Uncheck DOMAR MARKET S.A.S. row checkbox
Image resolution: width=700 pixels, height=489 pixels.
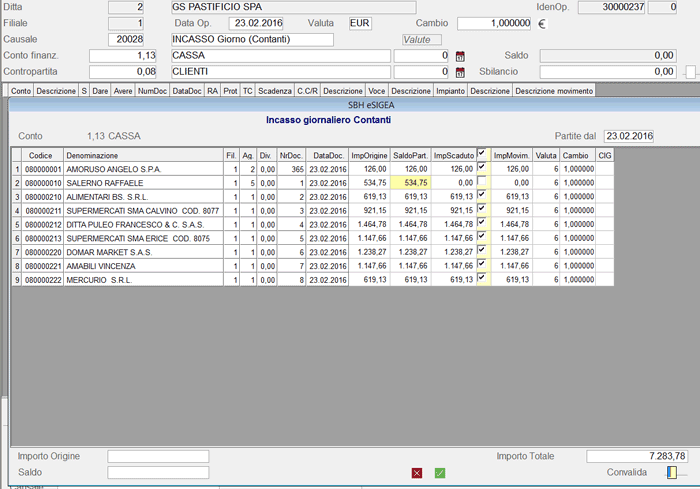(x=482, y=250)
